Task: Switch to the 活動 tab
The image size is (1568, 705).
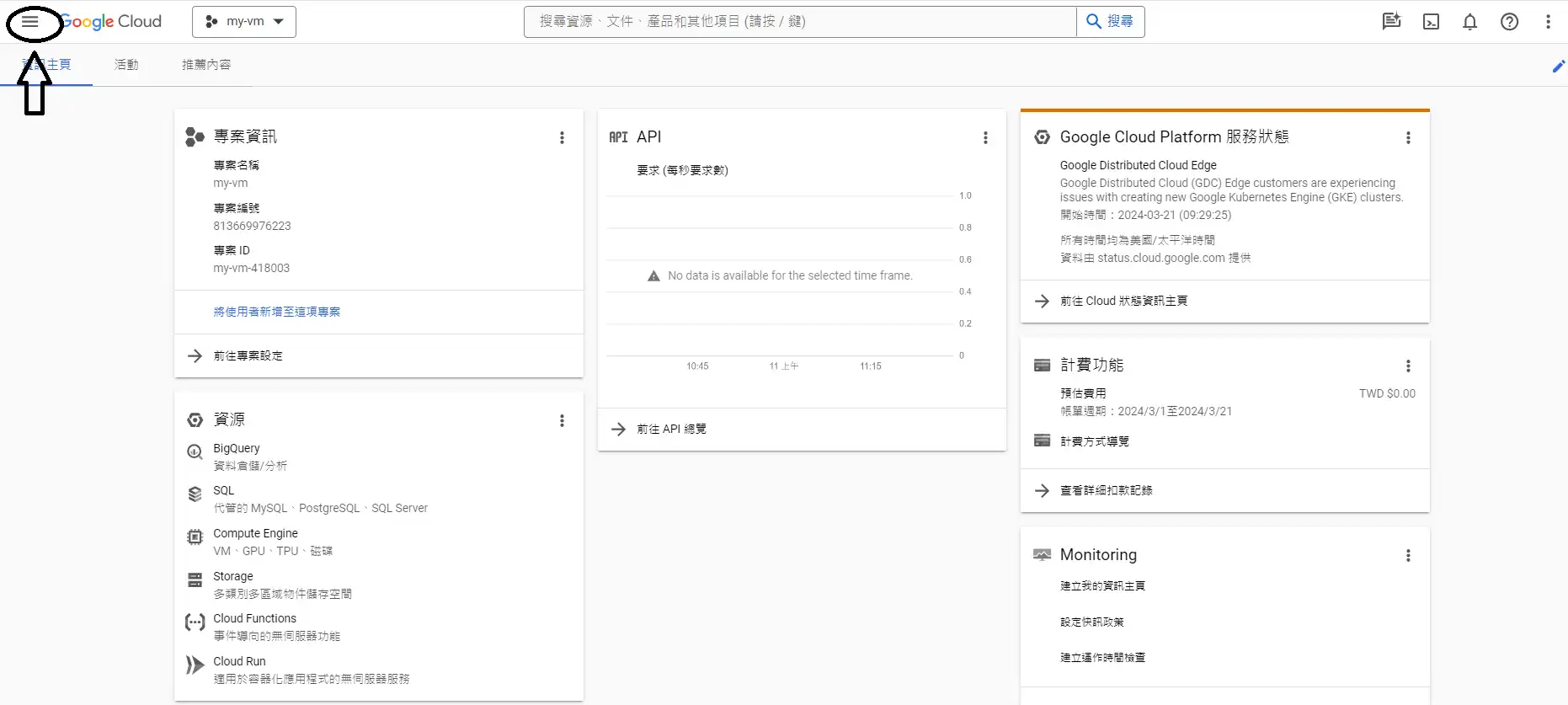Action: [x=126, y=65]
